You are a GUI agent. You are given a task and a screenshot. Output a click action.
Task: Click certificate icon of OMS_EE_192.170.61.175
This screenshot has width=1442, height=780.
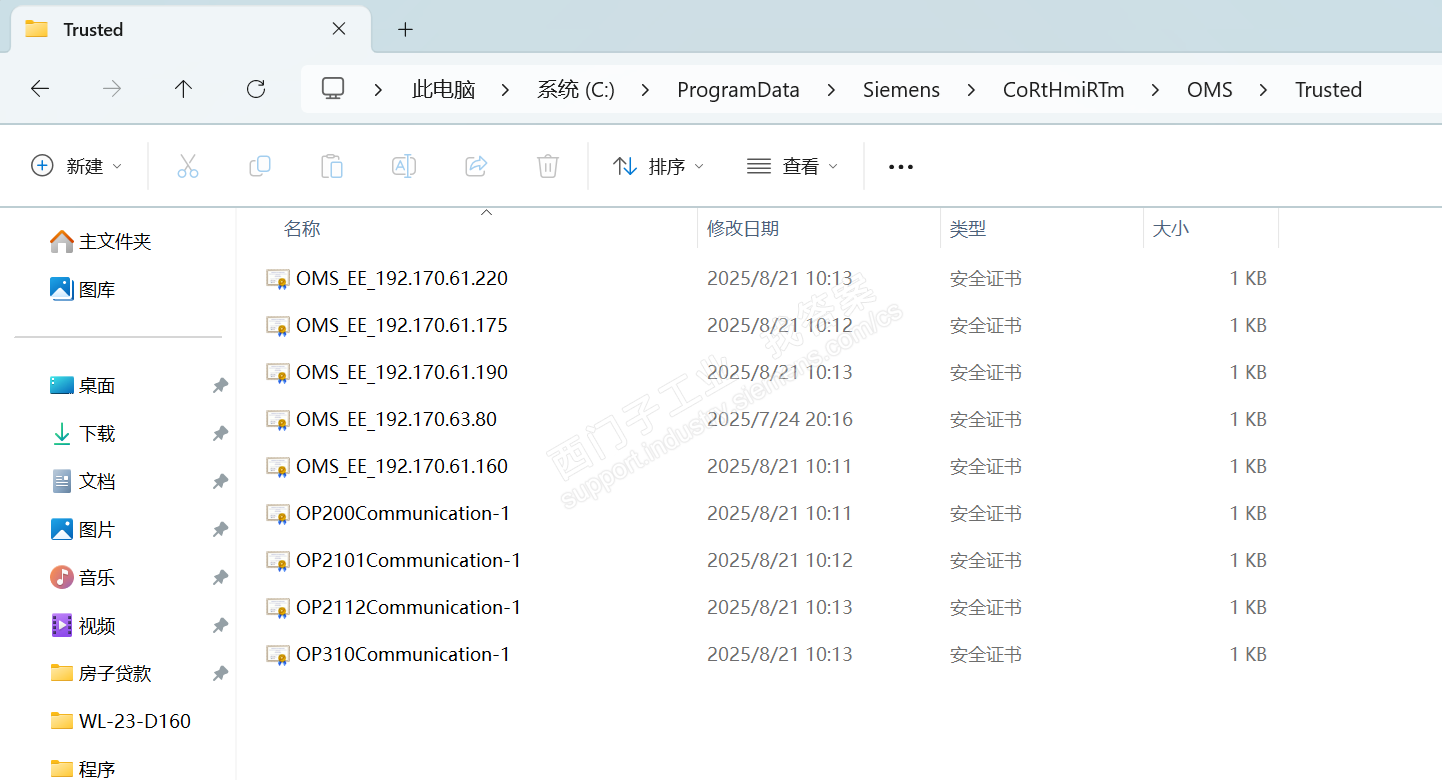pyautogui.click(x=278, y=326)
